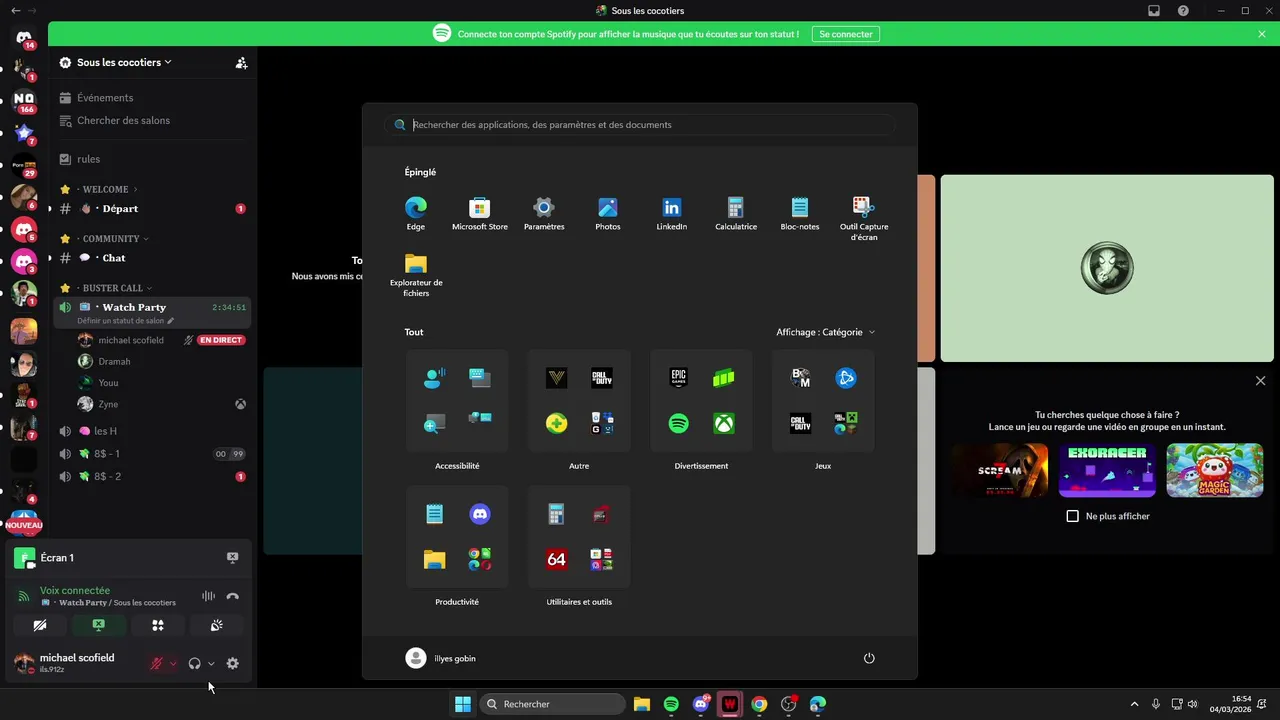Open activities launcher button
The height and width of the screenshot is (720, 1280).
pos(157,625)
